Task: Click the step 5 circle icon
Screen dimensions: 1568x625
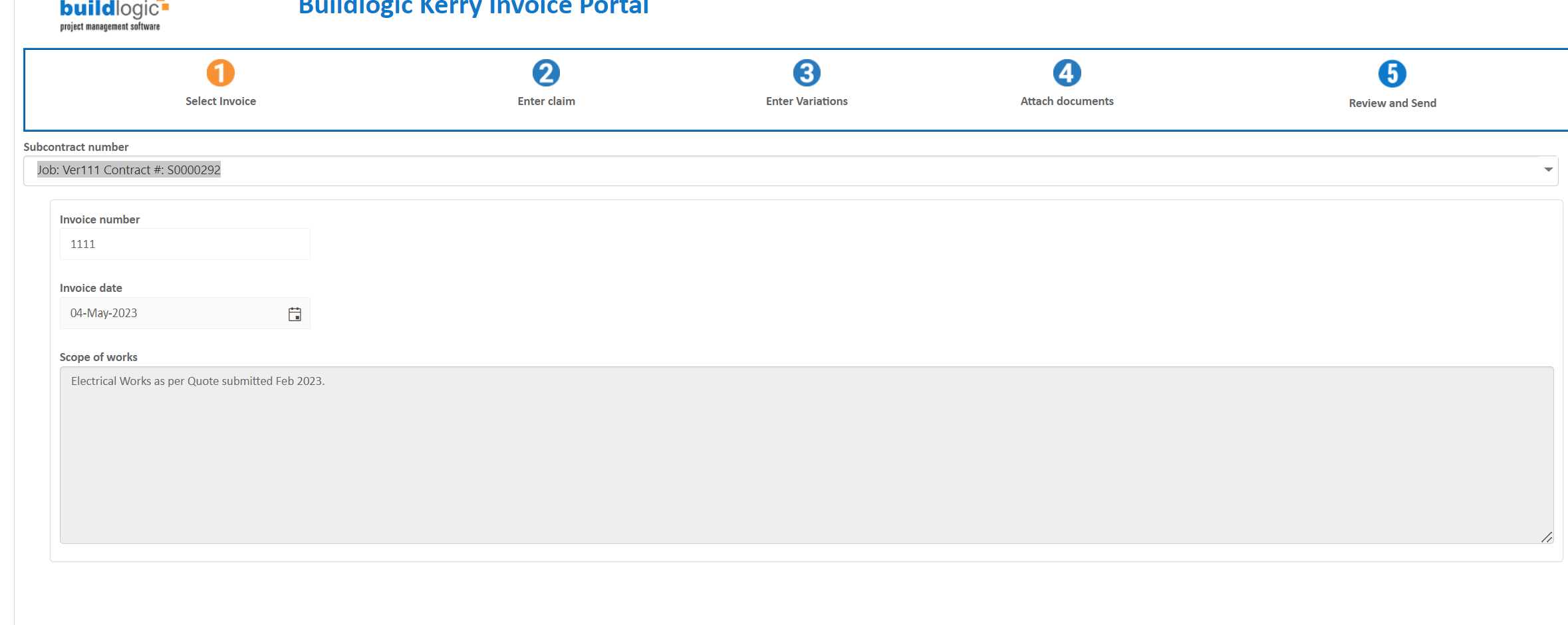Action: (1392, 74)
